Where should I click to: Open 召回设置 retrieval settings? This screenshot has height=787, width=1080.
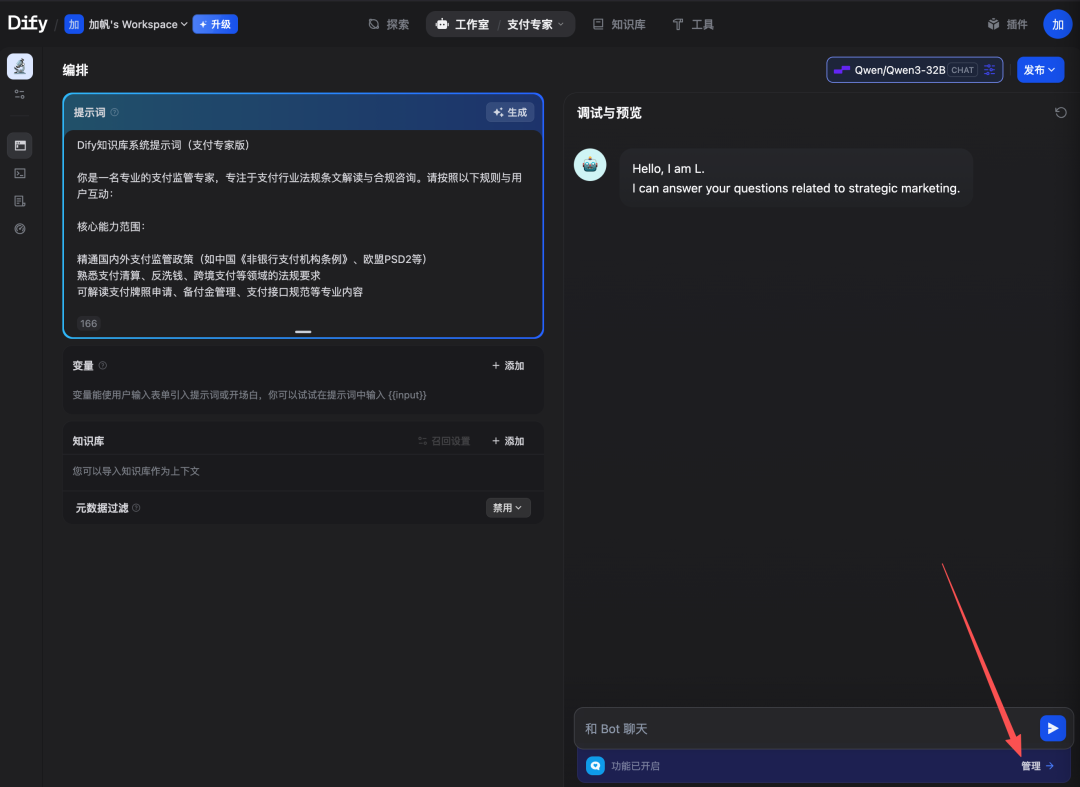coord(444,441)
